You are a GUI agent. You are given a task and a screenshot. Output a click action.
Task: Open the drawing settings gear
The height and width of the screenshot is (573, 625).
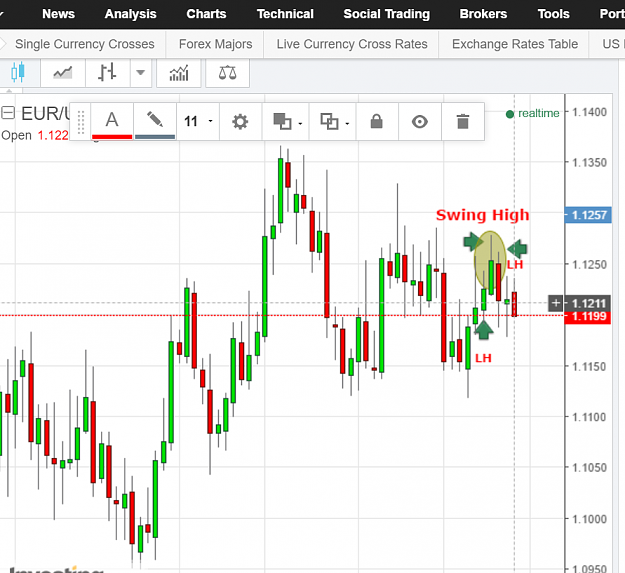click(240, 121)
